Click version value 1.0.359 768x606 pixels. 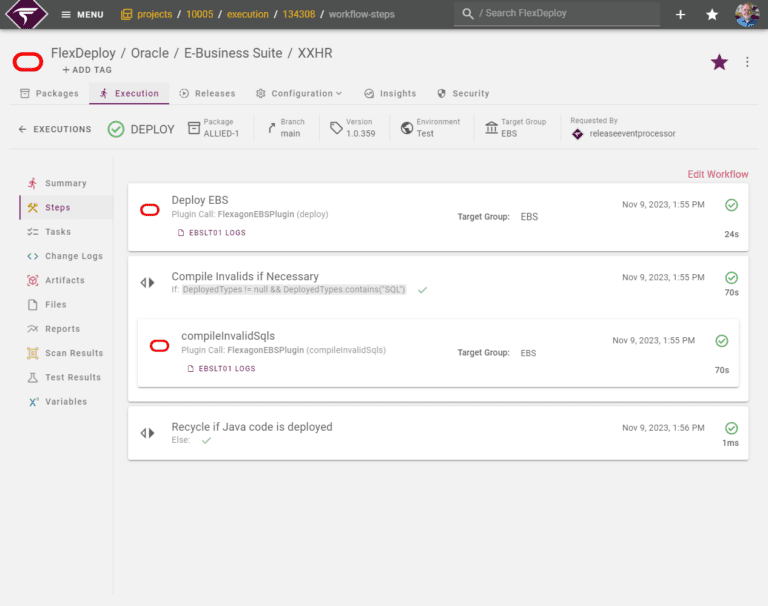360,134
